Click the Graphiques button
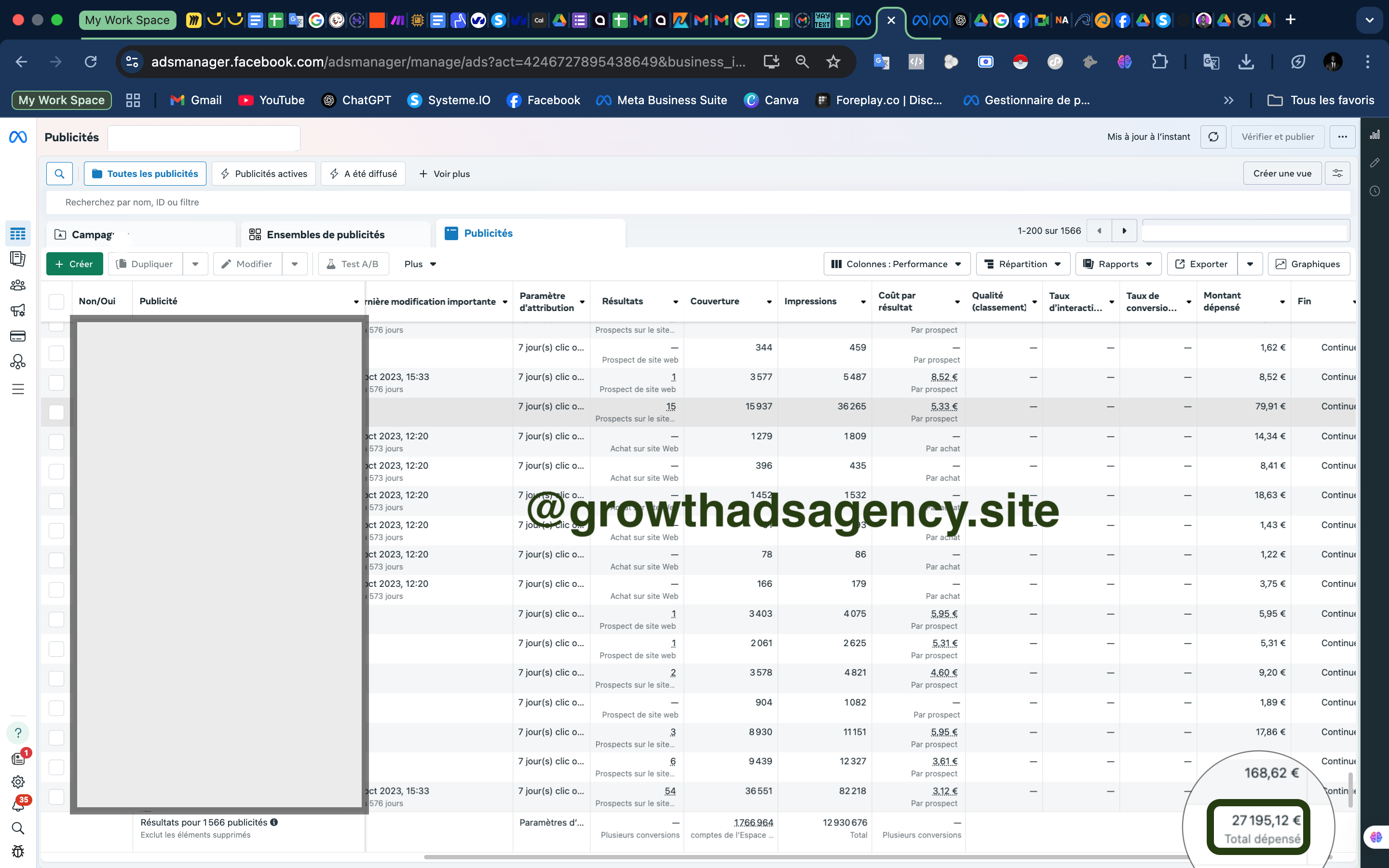Image resolution: width=1389 pixels, height=868 pixels. [x=1308, y=263]
